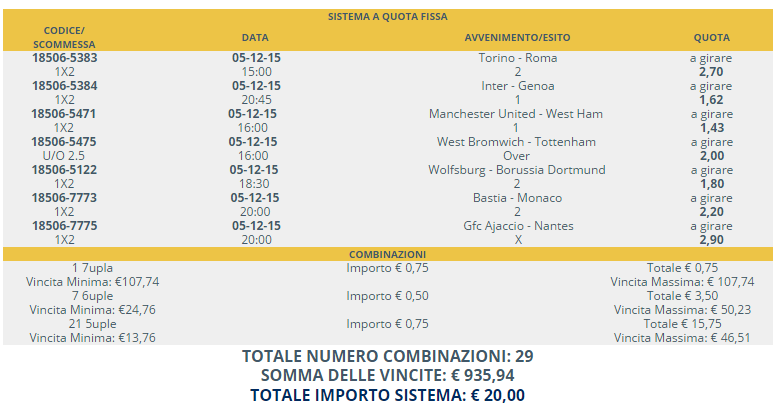
Task: Open the West Bromwich - Tottenham event
Action: point(517,142)
